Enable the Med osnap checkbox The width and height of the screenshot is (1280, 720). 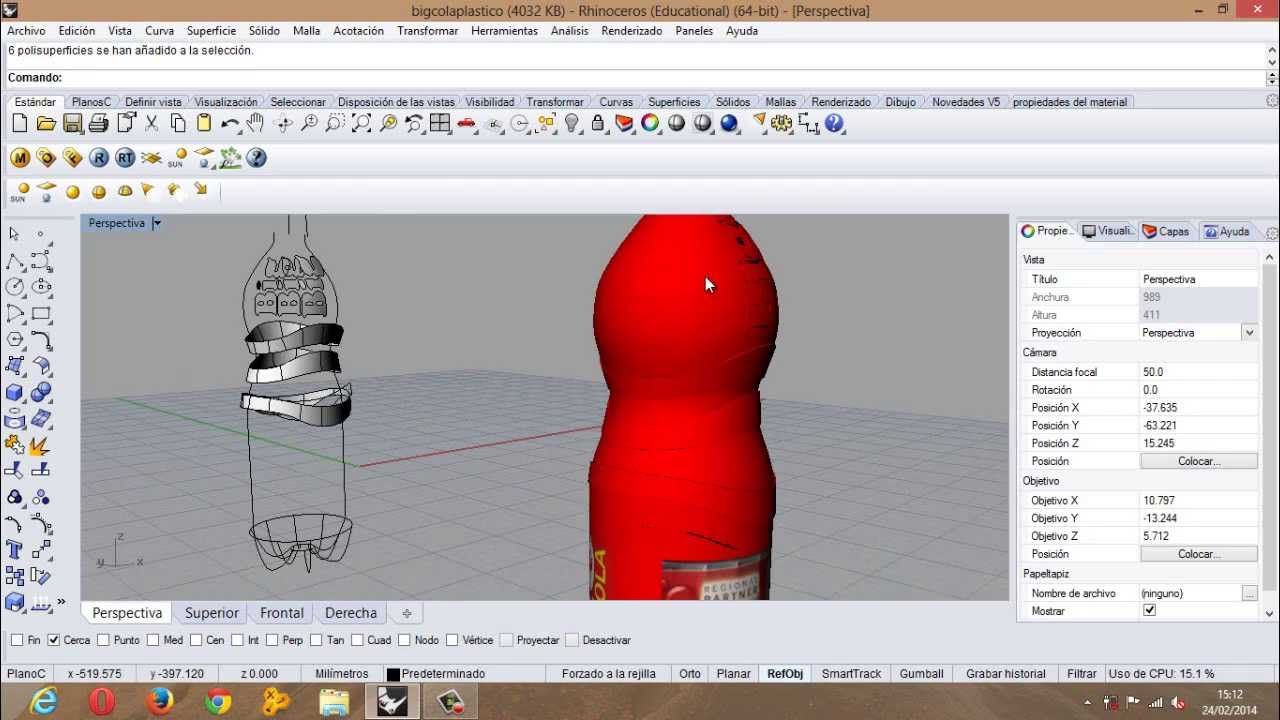[153, 640]
